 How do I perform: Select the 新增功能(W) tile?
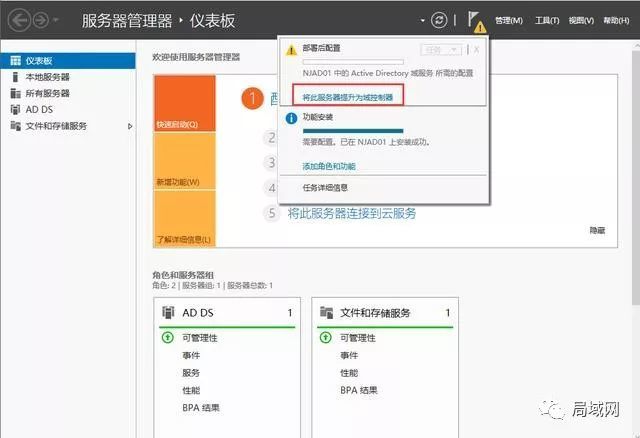[184, 161]
